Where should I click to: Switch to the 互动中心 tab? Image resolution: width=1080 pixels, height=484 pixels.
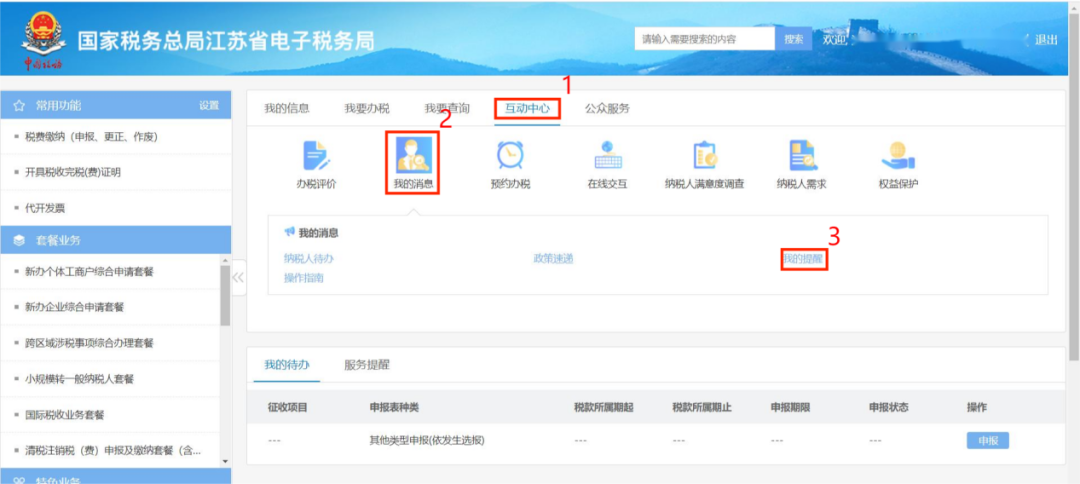(x=527, y=108)
